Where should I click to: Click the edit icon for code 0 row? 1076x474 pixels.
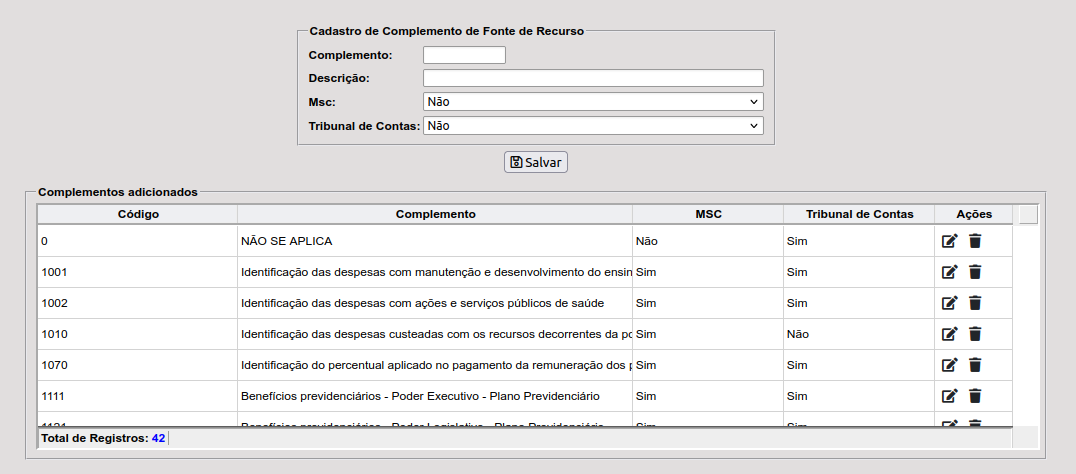[950, 241]
